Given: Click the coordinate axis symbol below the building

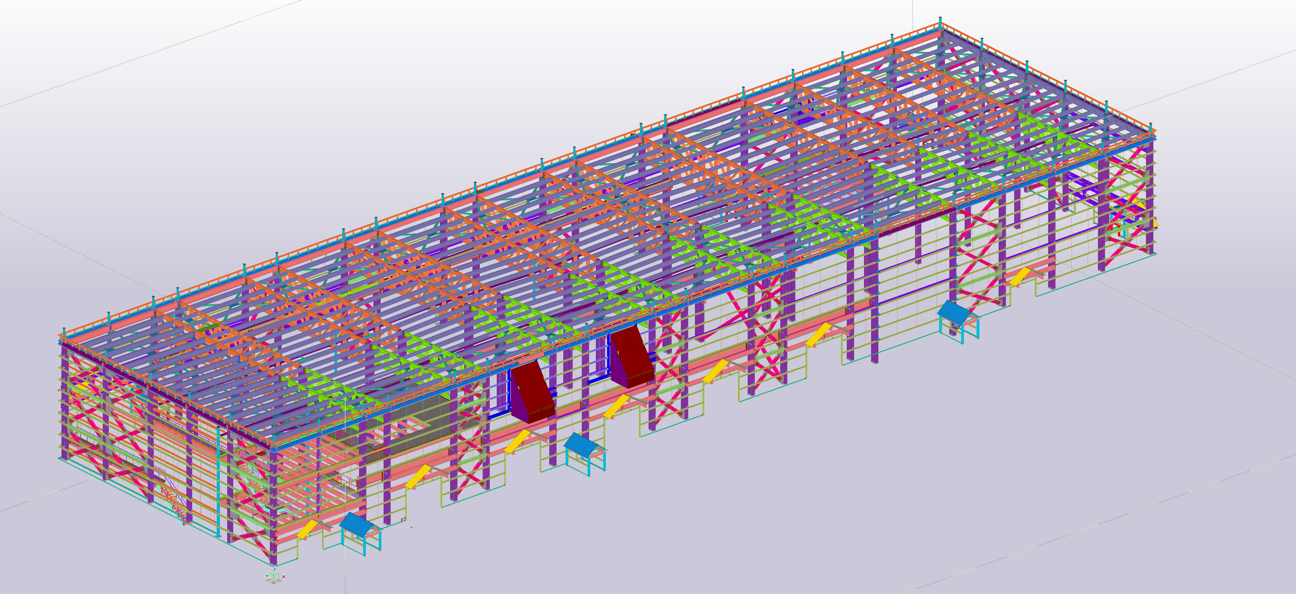Looking at the screenshot, I should (275, 576).
